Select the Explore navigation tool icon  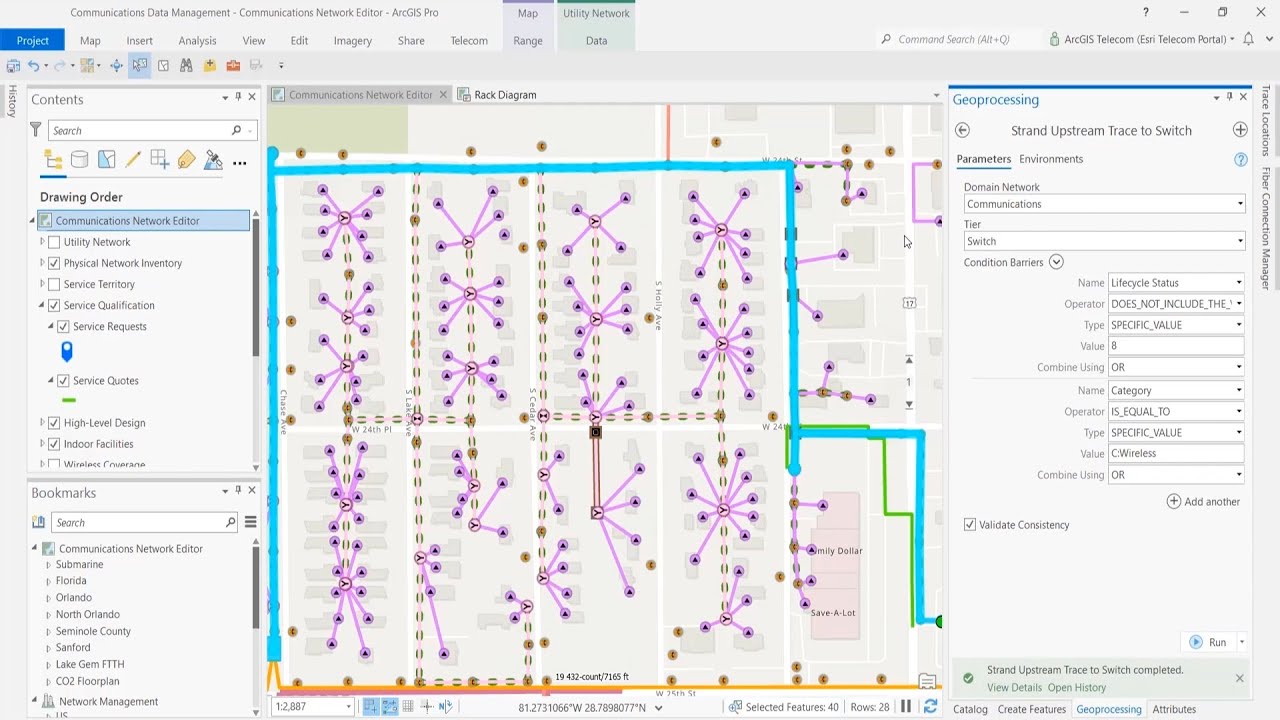point(116,66)
